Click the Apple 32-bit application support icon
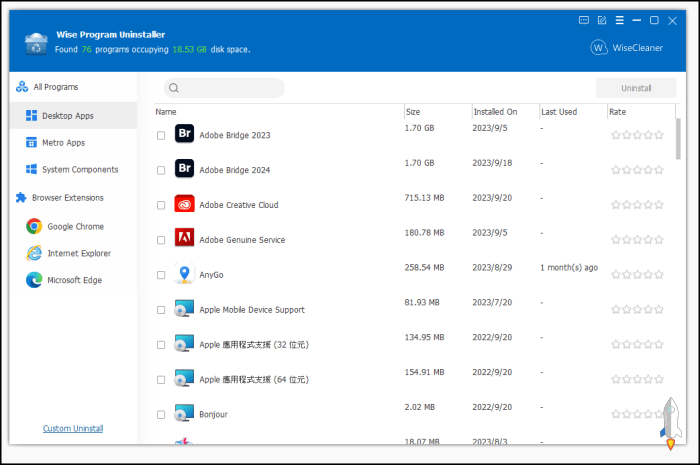This screenshot has width=700, height=465. point(184,343)
